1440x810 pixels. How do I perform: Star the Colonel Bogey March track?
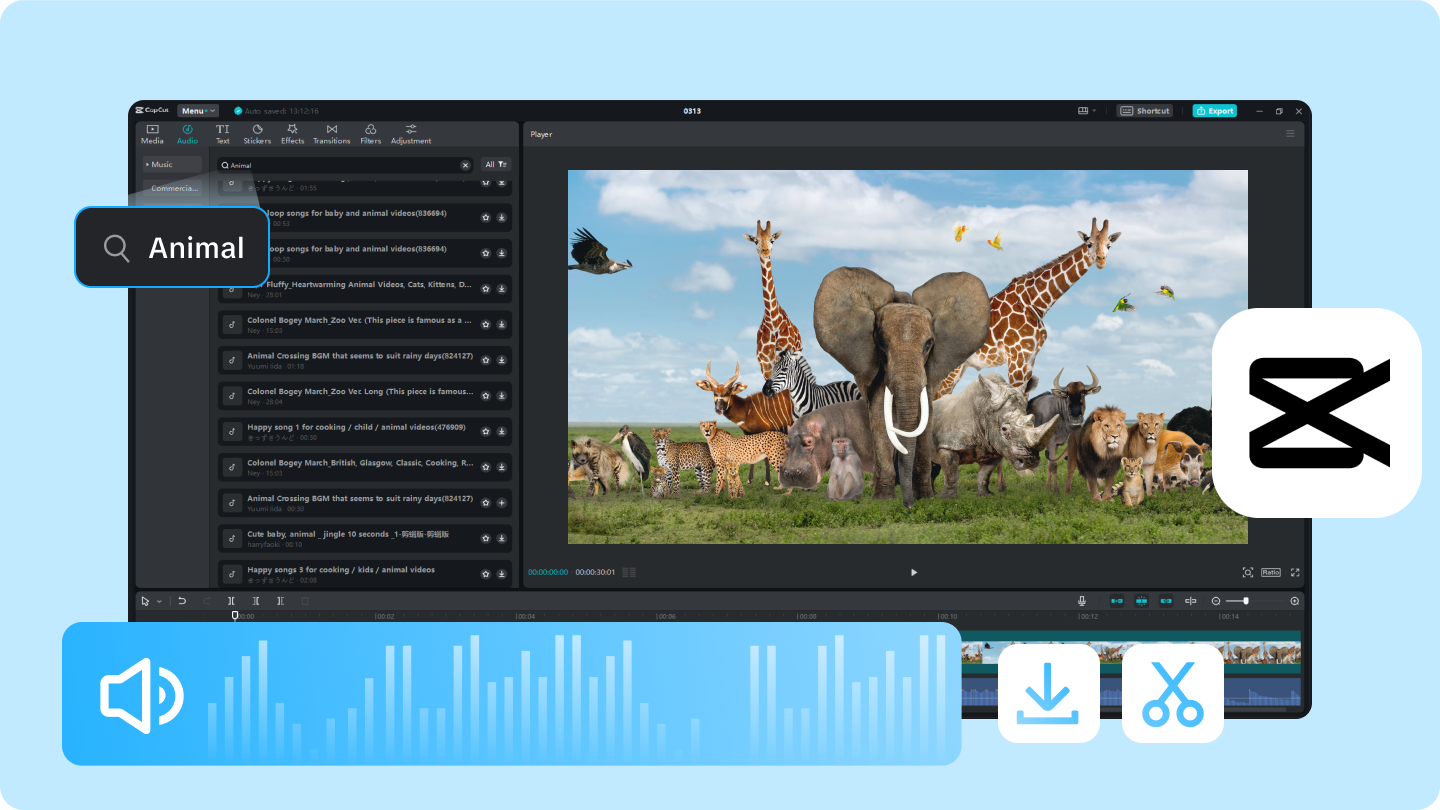coord(486,324)
